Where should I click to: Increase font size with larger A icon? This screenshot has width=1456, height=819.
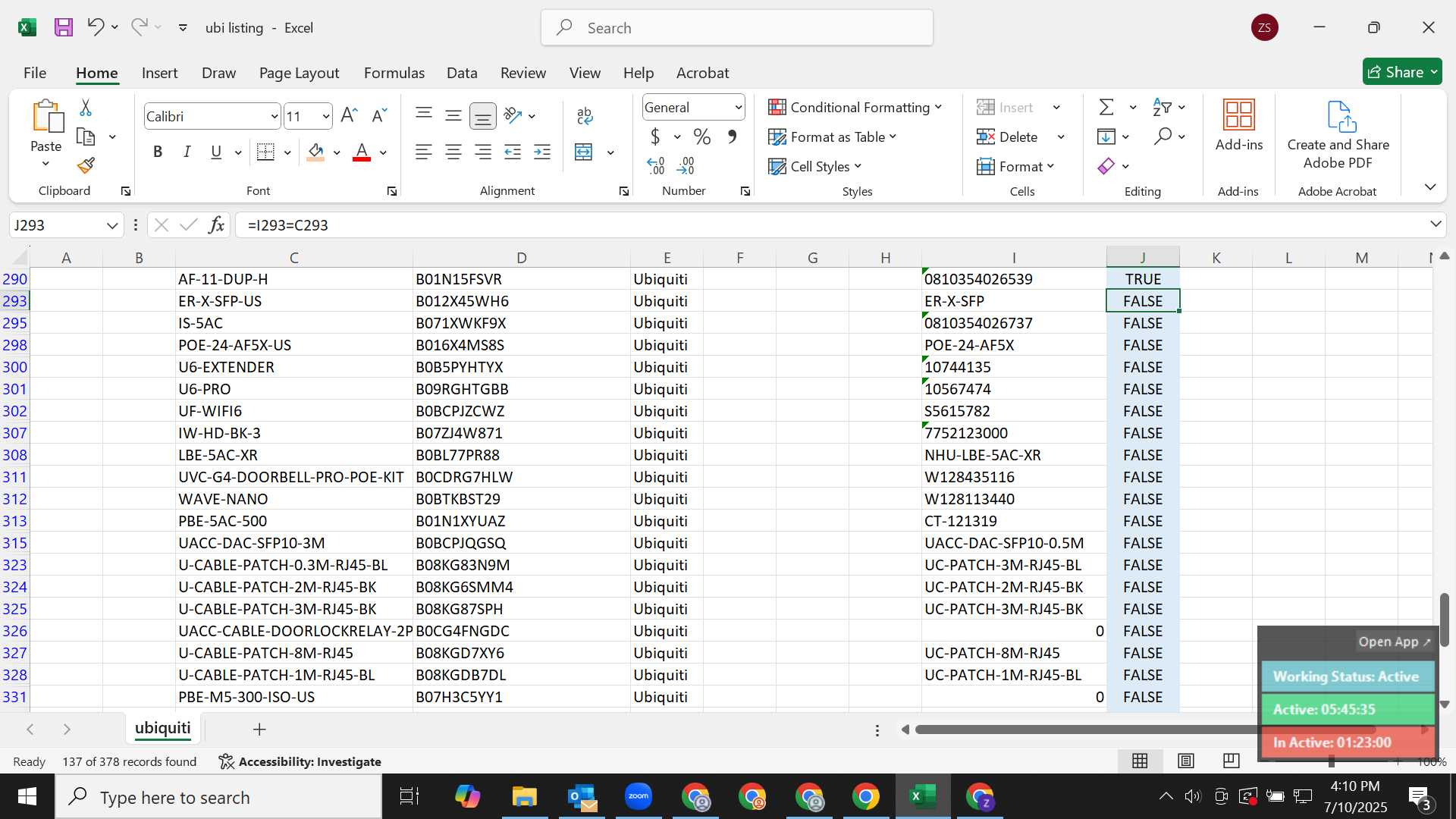(x=349, y=115)
